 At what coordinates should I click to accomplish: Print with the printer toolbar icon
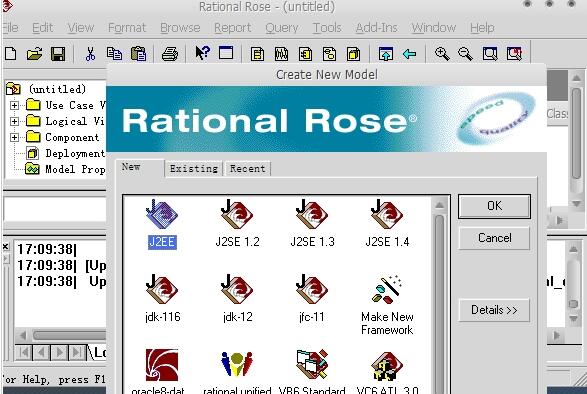click(x=170, y=54)
